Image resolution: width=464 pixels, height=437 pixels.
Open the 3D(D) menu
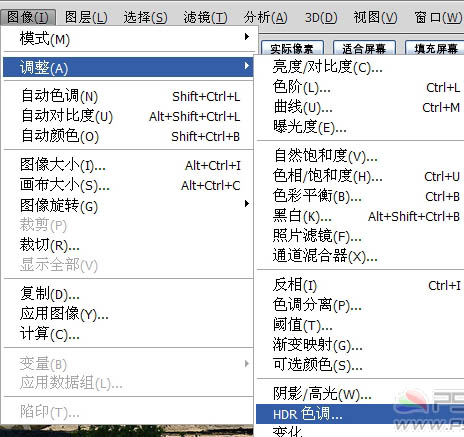pos(321,17)
